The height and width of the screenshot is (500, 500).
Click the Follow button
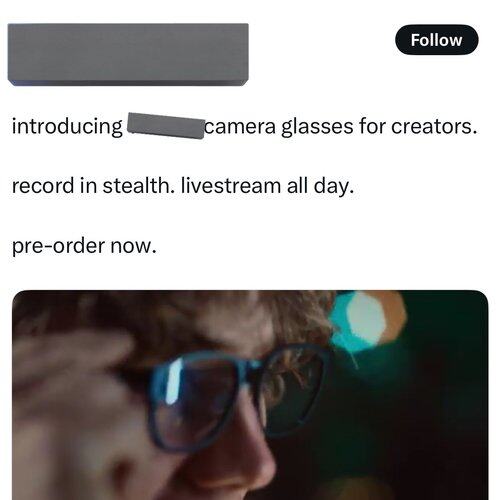coord(437,40)
